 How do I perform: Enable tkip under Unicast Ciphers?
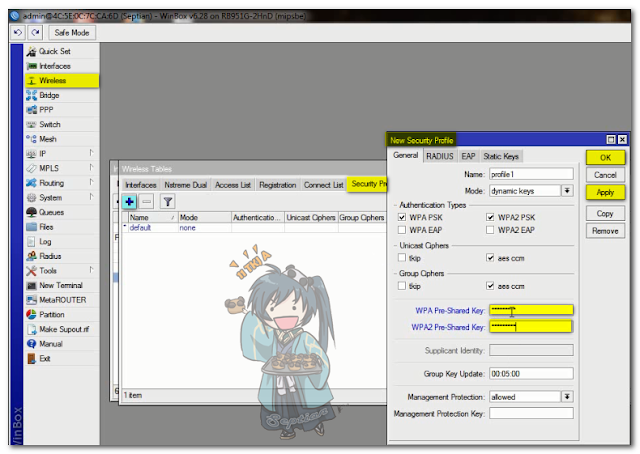point(402,258)
